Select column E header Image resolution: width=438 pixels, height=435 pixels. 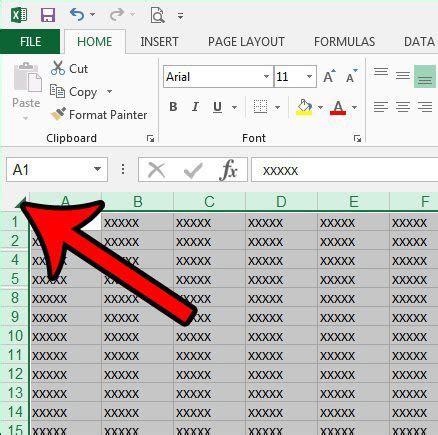point(353,201)
